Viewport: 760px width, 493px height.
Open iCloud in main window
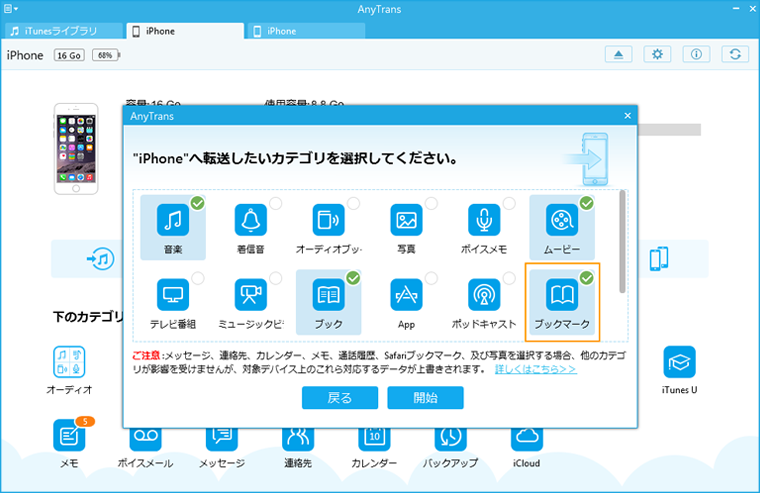coord(526,439)
